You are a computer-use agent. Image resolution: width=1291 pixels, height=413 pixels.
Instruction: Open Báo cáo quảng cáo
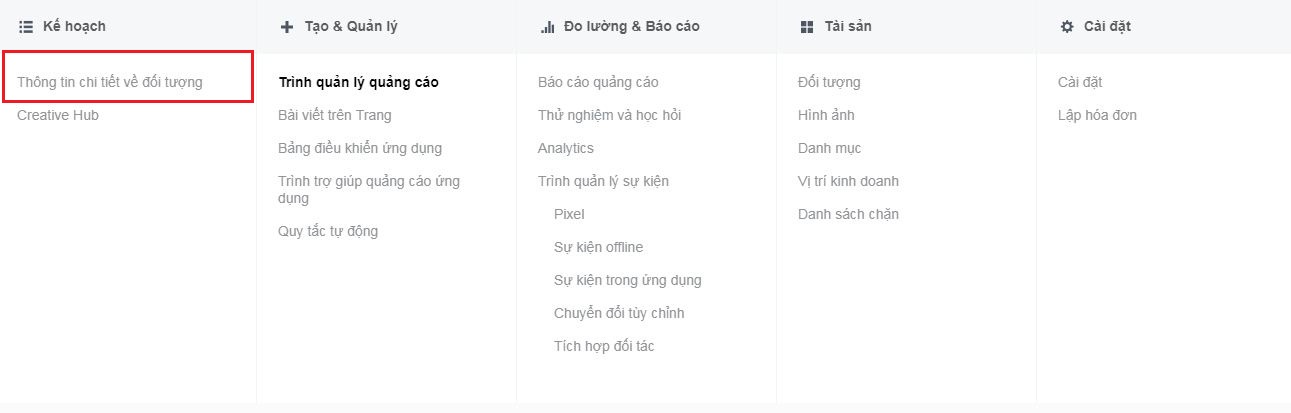click(x=598, y=82)
